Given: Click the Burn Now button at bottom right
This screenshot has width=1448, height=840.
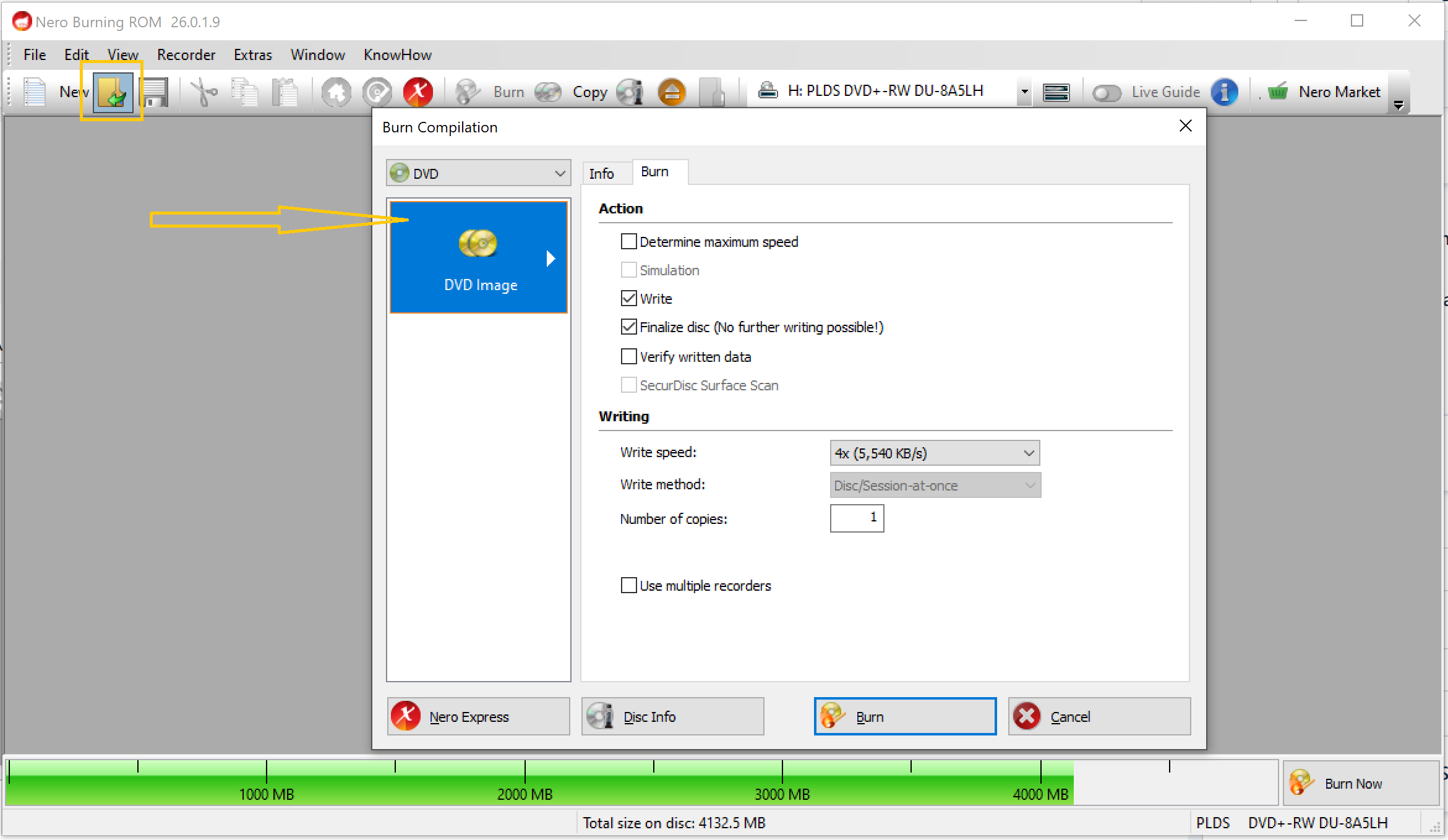Looking at the screenshot, I should click(x=1361, y=783).
